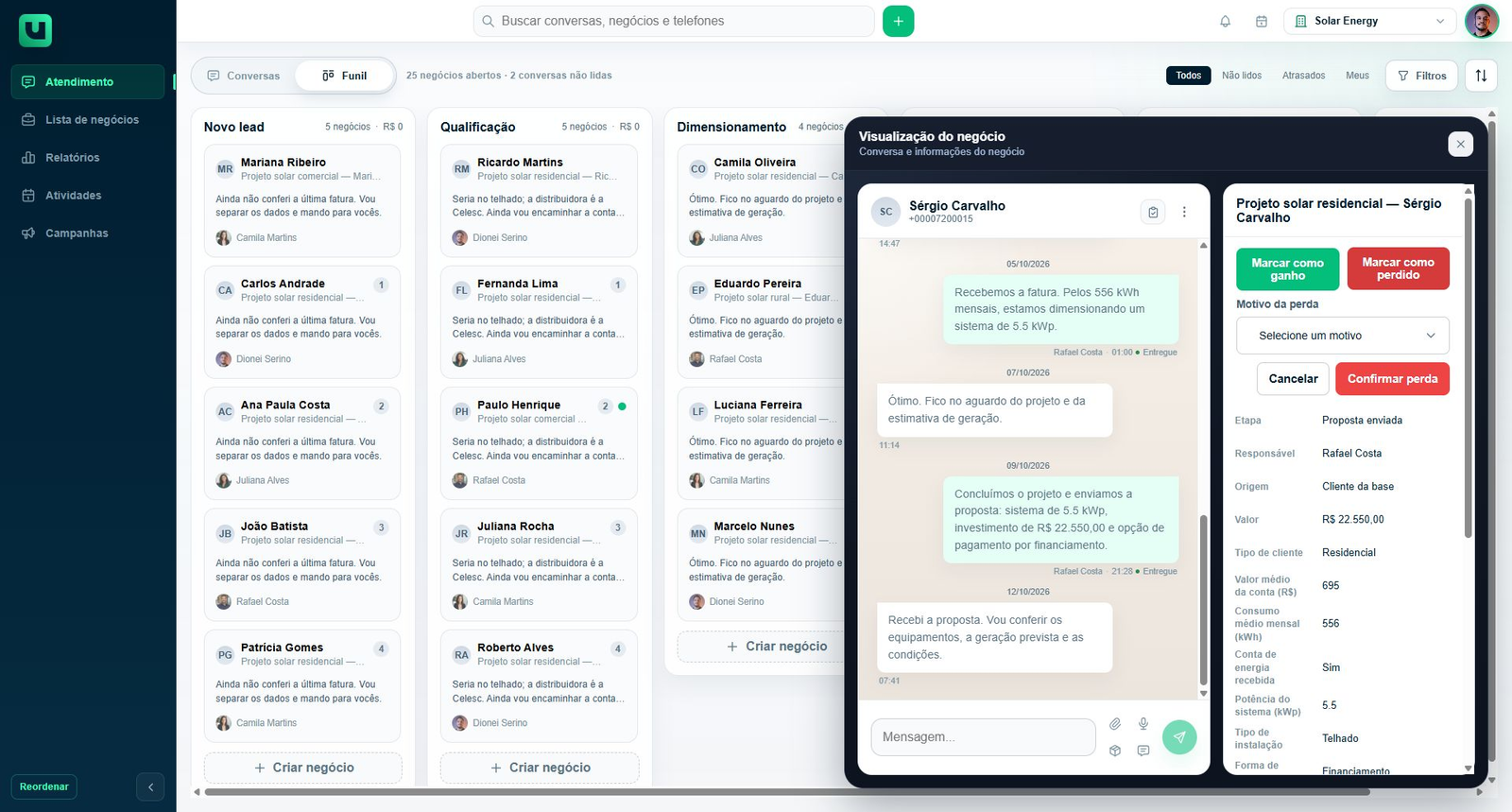Open the Filtros filter button
The height and width of the screenshot is (812, 1512).
(1421, 76)
